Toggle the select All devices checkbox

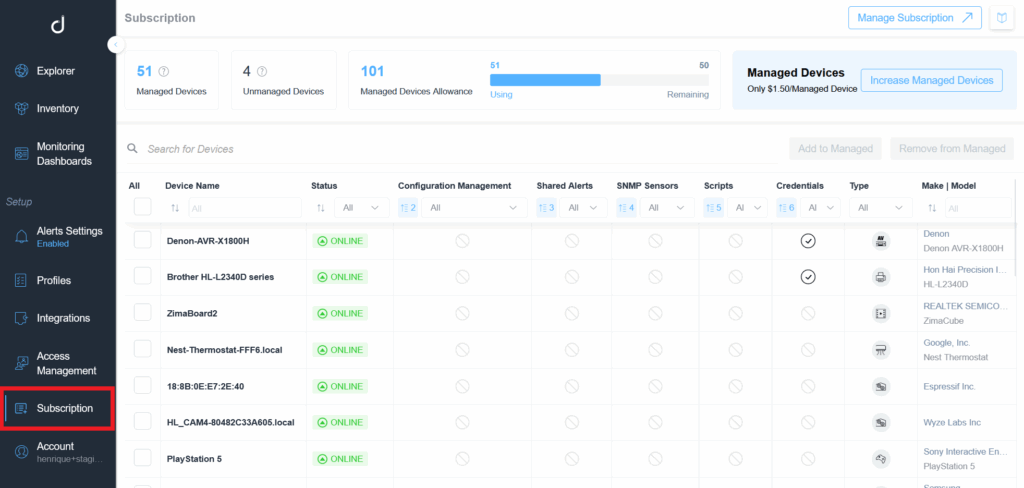pos(142,207)
